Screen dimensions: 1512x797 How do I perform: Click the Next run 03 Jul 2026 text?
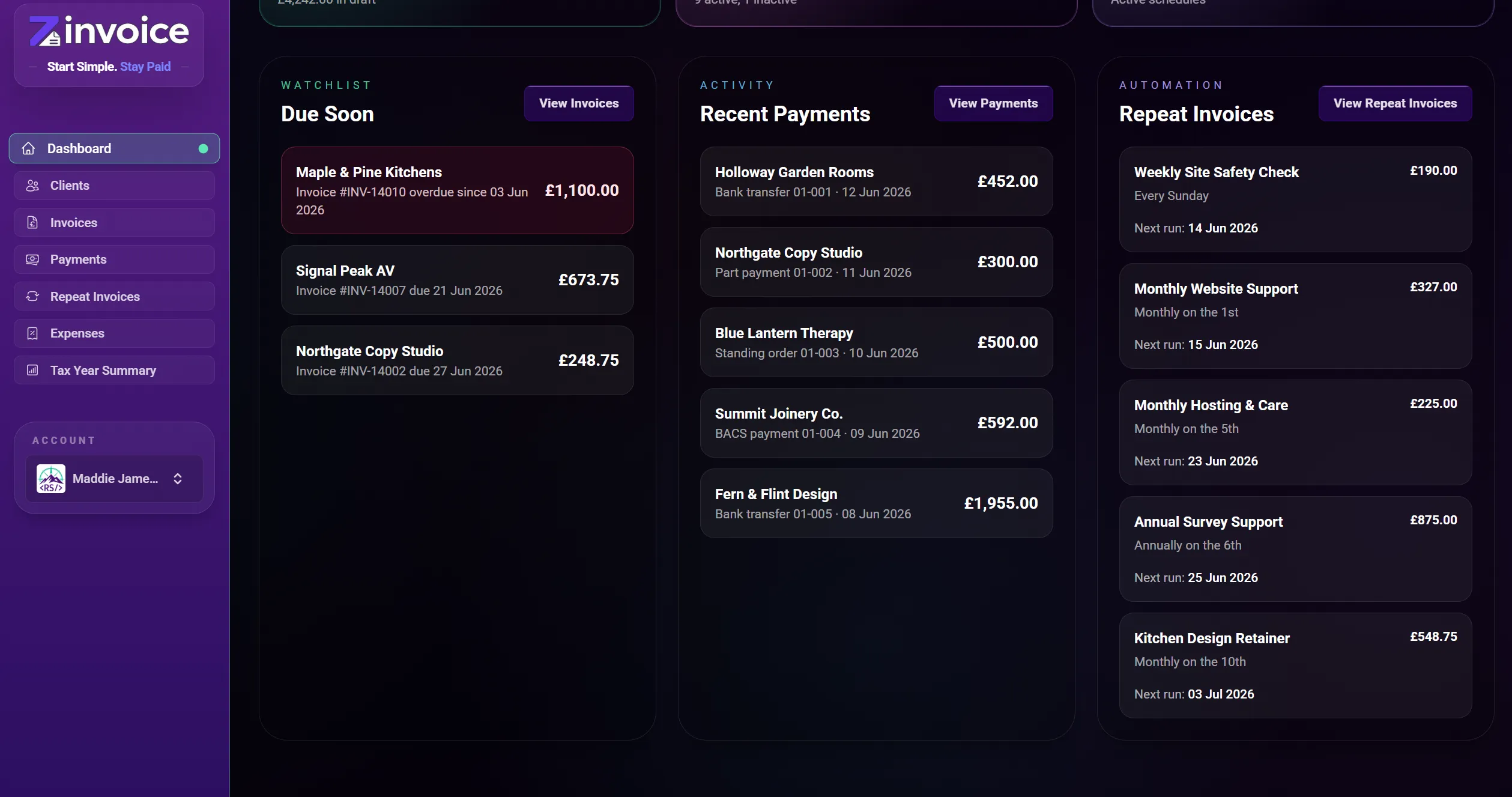coord(1194,694)
